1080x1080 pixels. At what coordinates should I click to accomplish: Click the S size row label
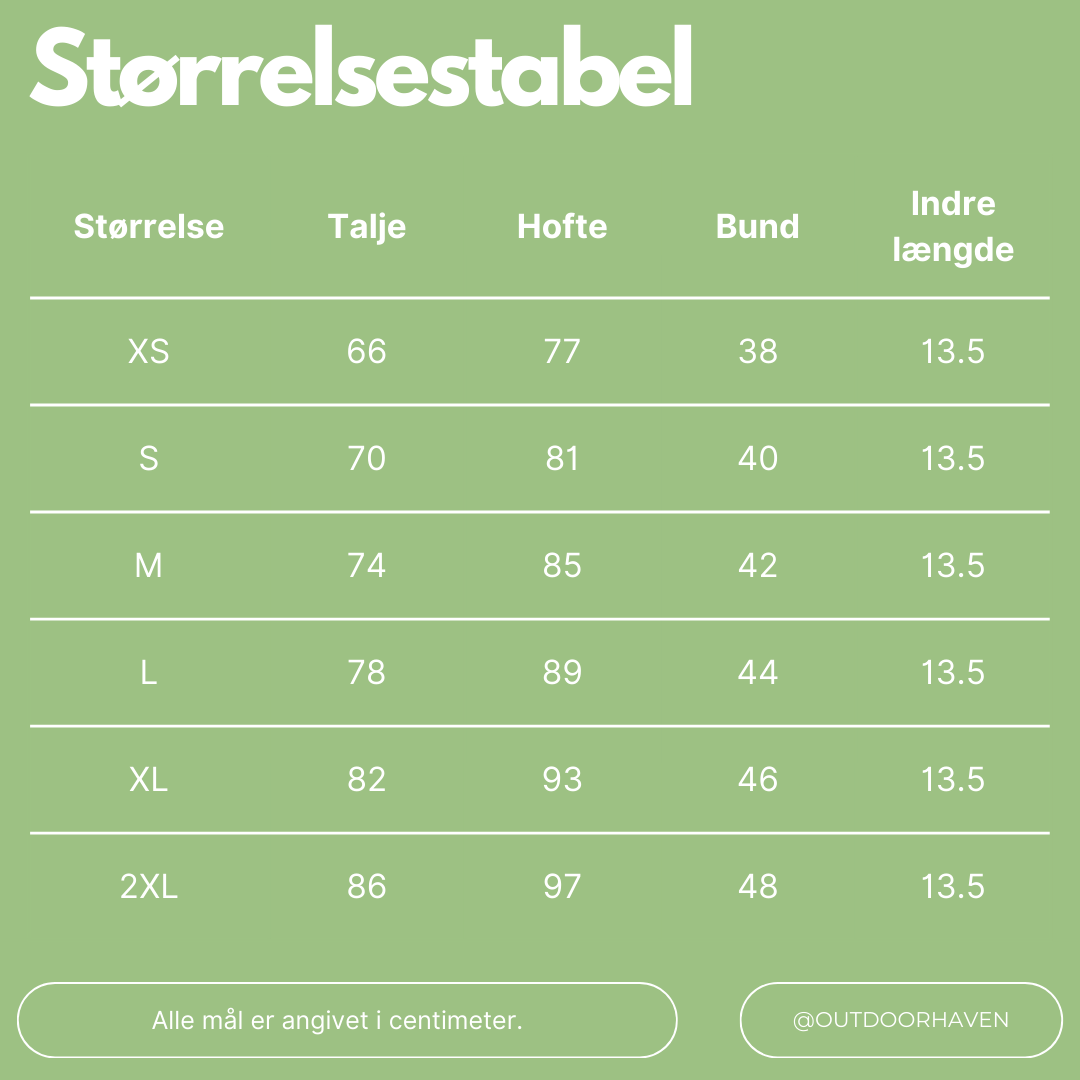[149, 459]
